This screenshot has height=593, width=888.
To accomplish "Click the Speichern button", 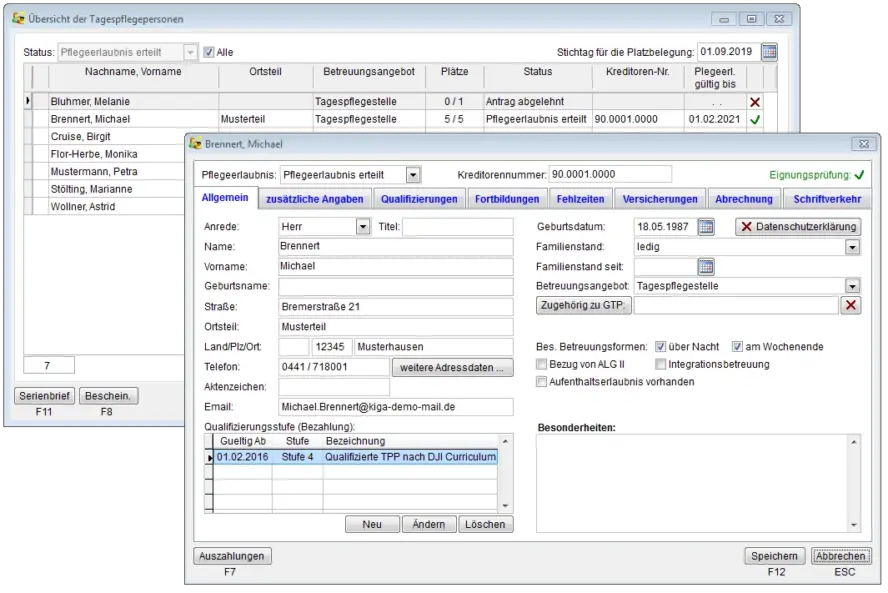I will (774, 556).
